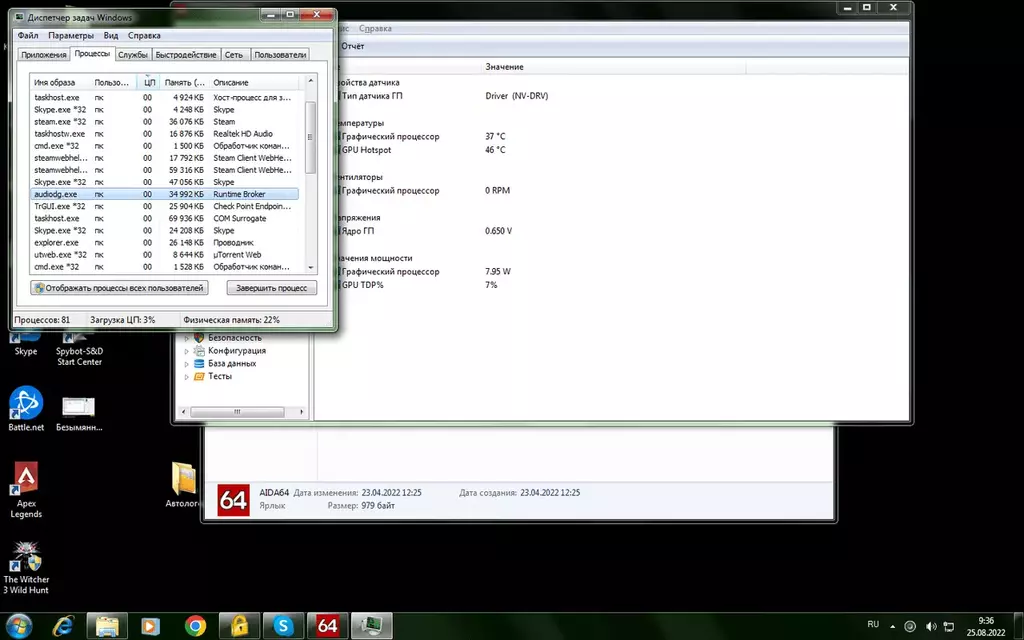Switch to the Пользователи tab

click(x=280, y=55)
